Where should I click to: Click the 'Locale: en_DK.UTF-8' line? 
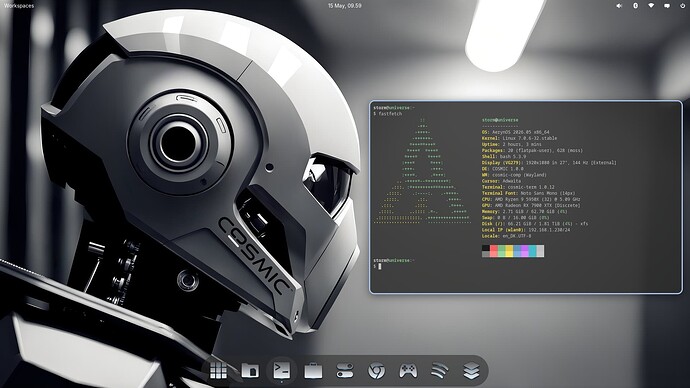506,236
